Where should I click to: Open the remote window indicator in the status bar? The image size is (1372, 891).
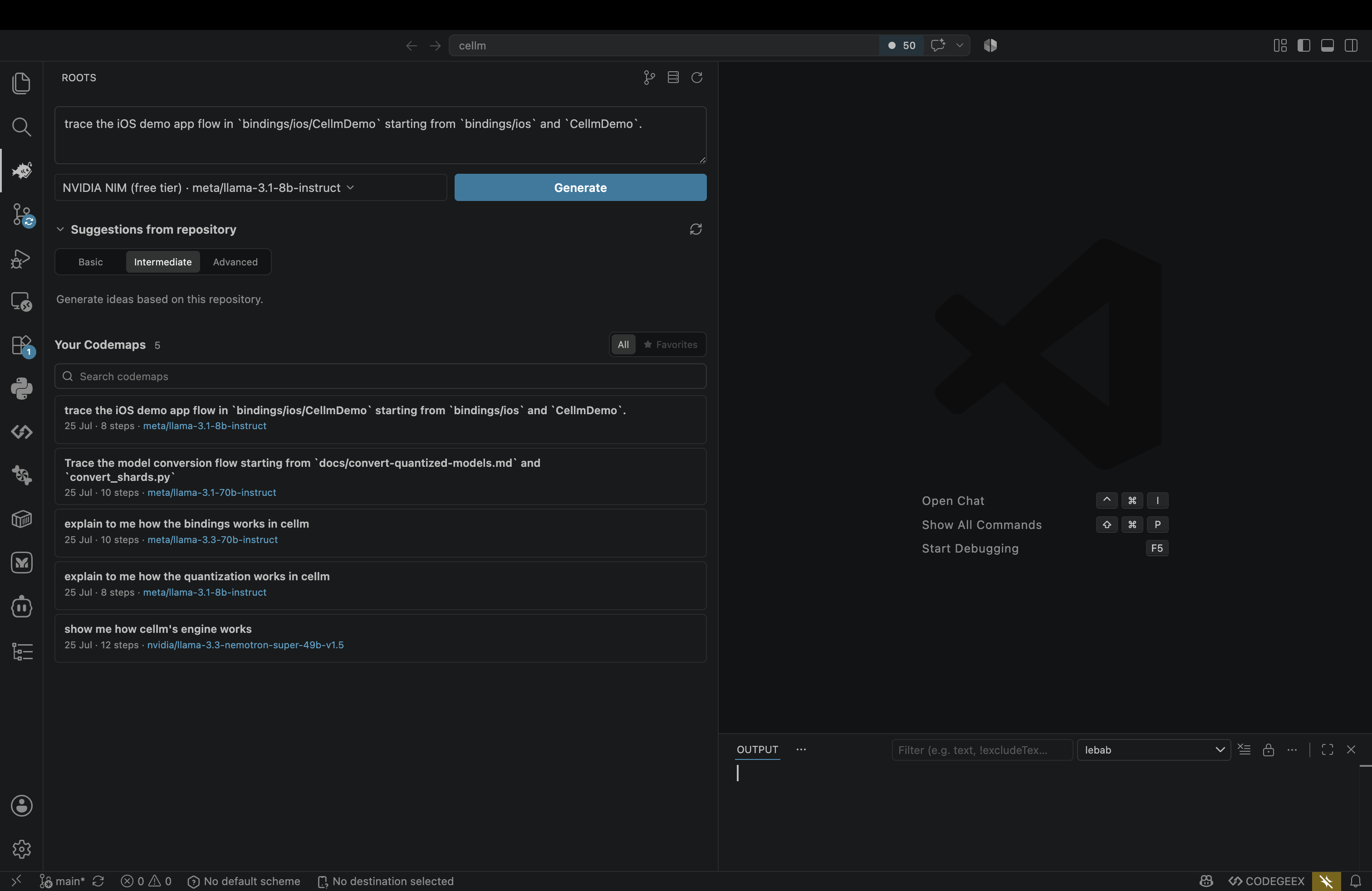16,881
